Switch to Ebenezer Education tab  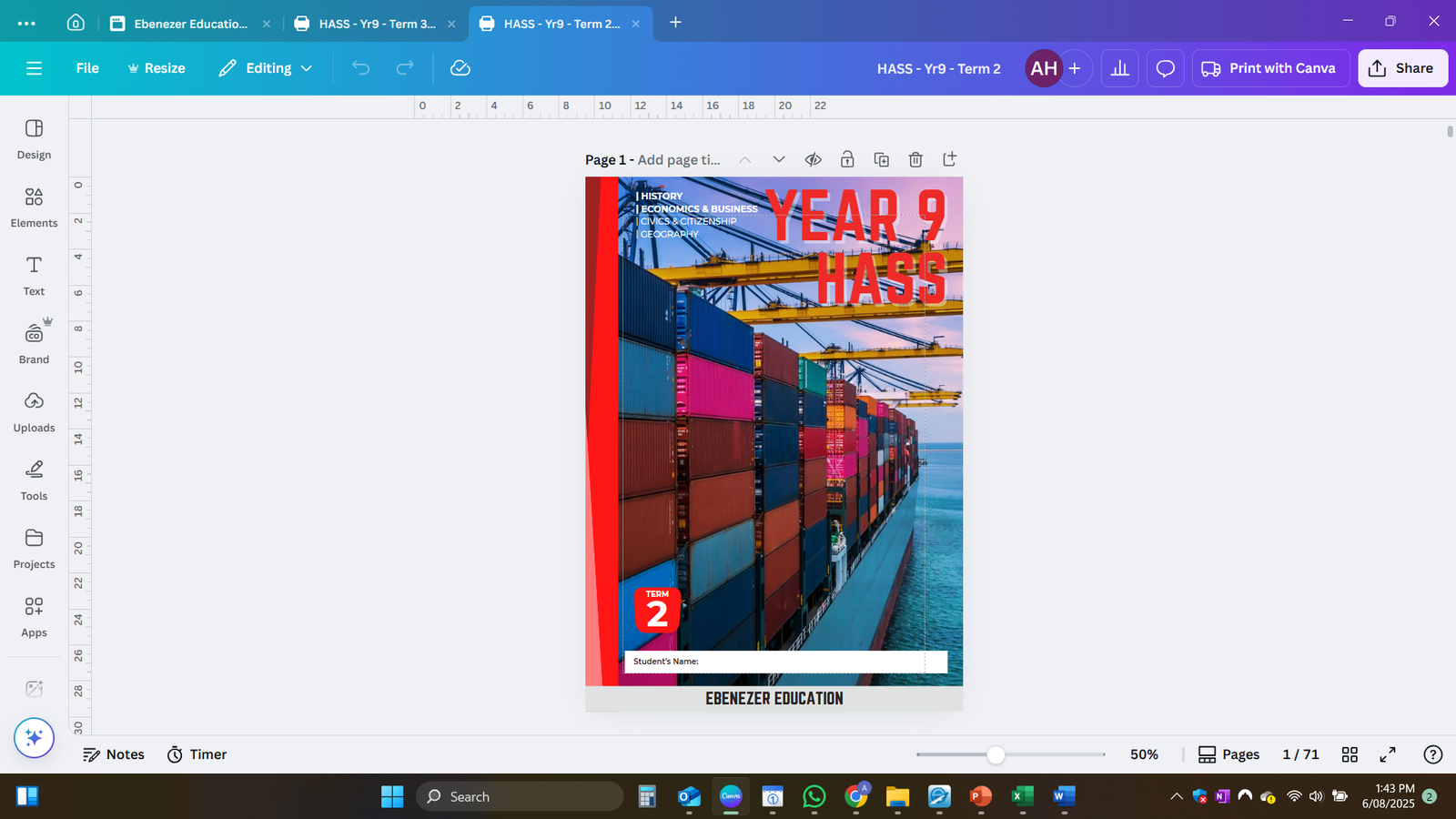click(x=190, y=24)
